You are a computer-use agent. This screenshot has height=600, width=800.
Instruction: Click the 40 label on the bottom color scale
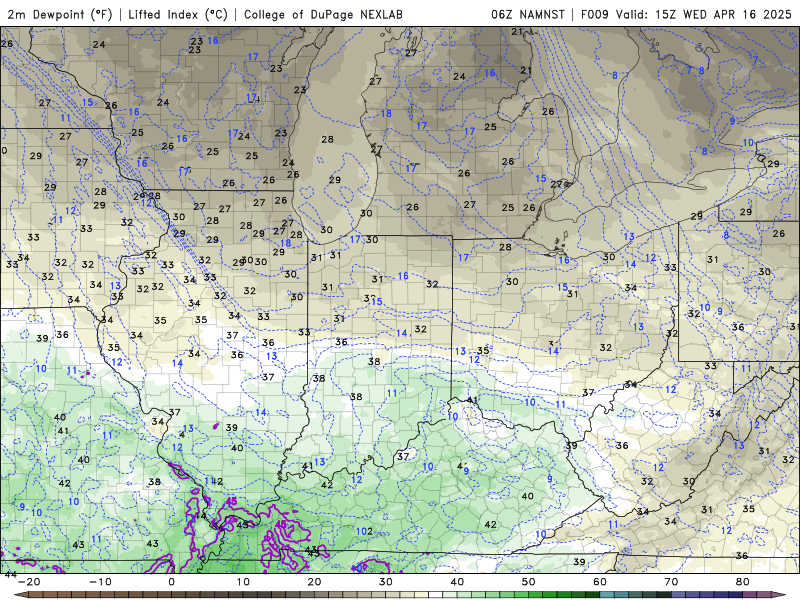(x=457, y=582)
